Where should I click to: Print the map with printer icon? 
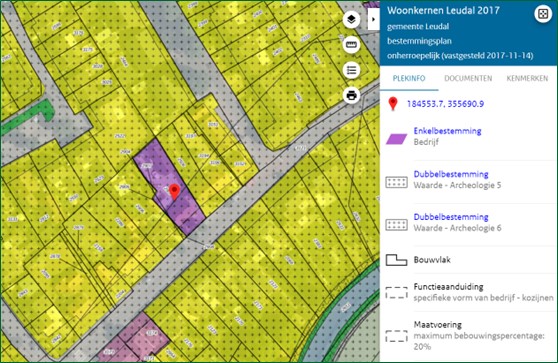[x=352, y=95]
